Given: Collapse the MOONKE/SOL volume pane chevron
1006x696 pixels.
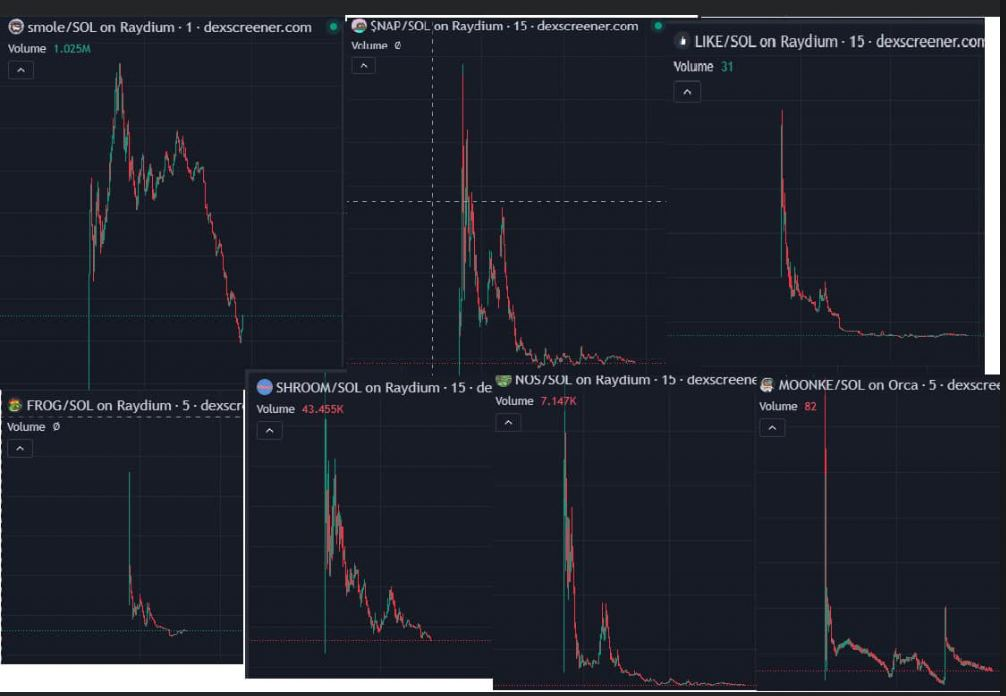Looking at the screenshot, I should (x=772, y=427).
